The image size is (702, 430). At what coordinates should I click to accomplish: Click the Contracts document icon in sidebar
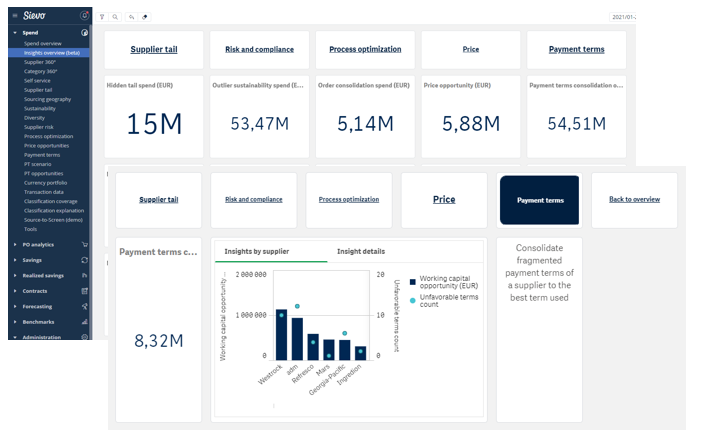point(85,290)
